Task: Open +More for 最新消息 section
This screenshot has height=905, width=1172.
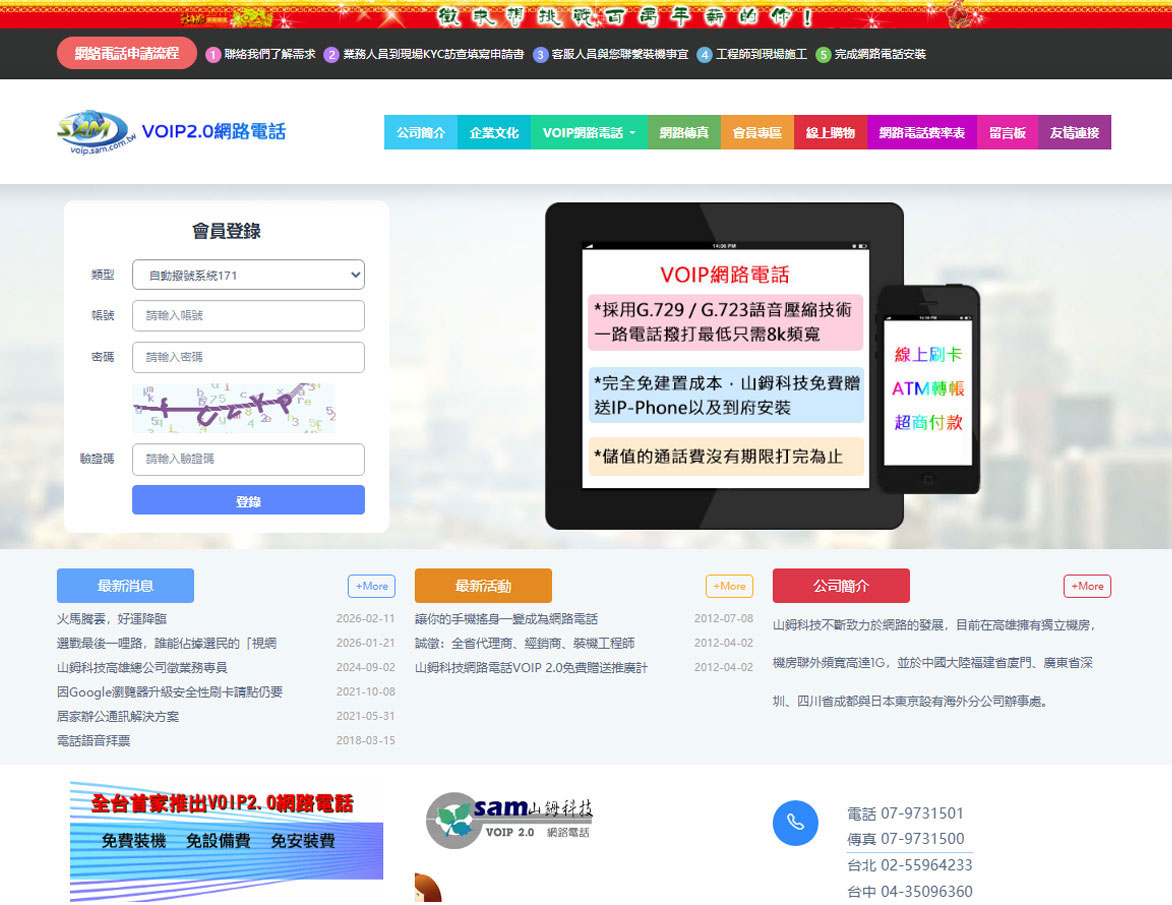Action: pyautogui.click(x=371, y=586)
